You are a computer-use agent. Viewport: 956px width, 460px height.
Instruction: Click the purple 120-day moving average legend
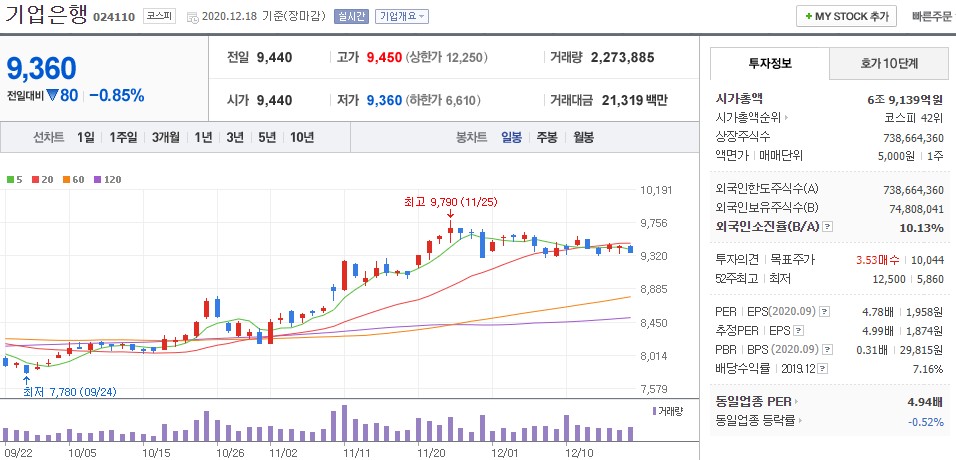tap(107, 179)
